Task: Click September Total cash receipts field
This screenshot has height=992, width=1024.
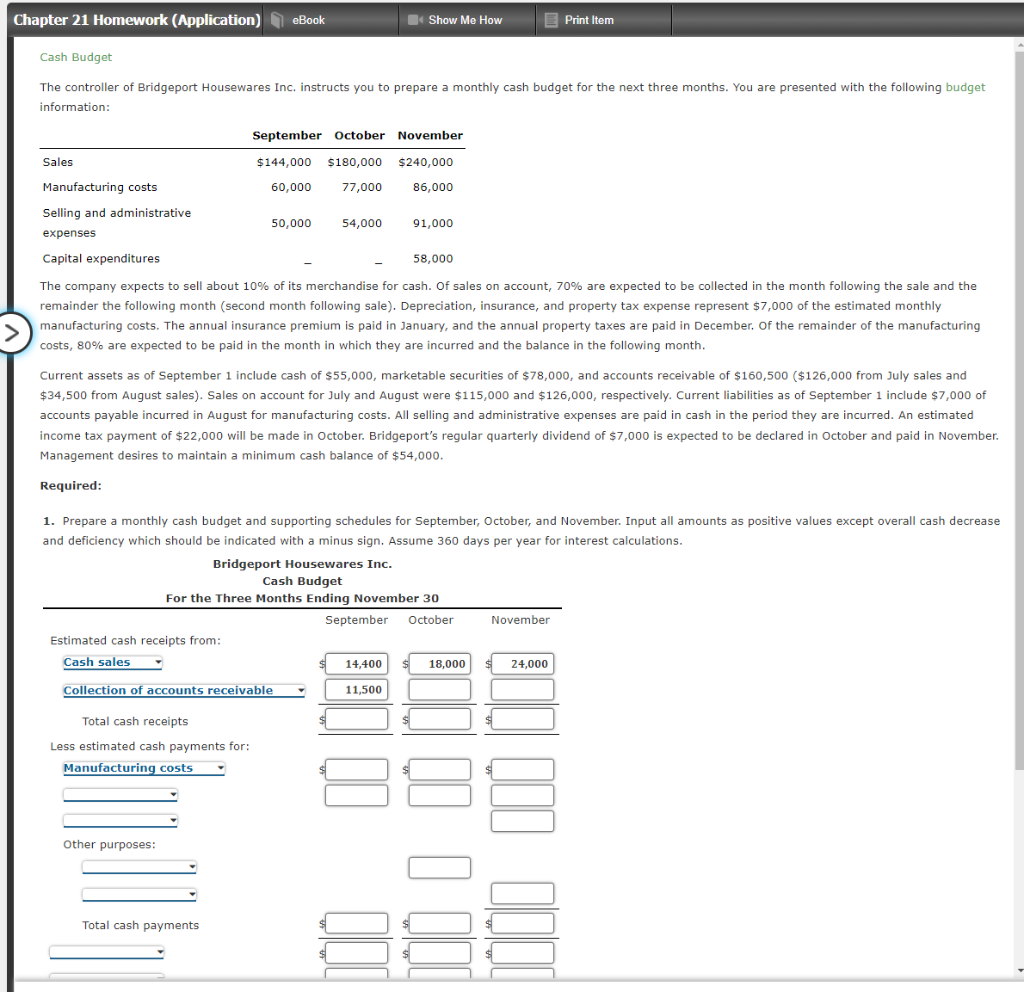Action: (357, 719)
